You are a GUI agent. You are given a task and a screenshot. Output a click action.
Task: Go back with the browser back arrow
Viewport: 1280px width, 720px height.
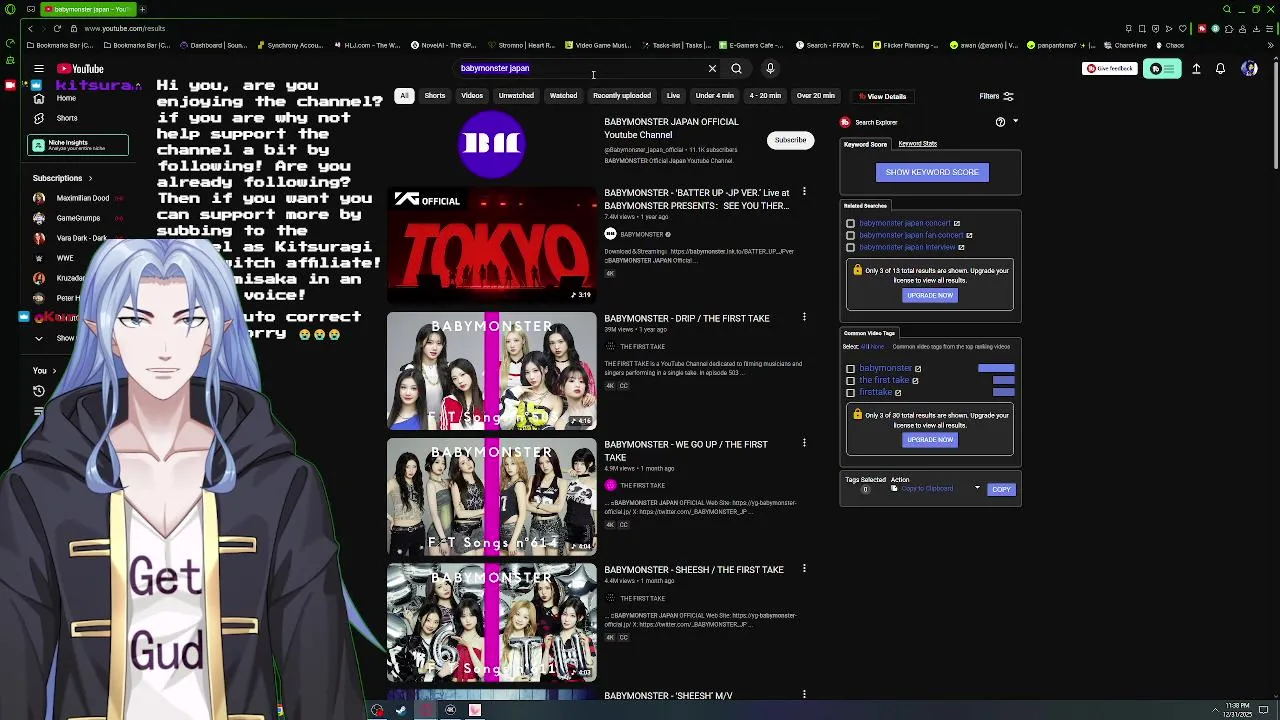(x=29, y=28)
